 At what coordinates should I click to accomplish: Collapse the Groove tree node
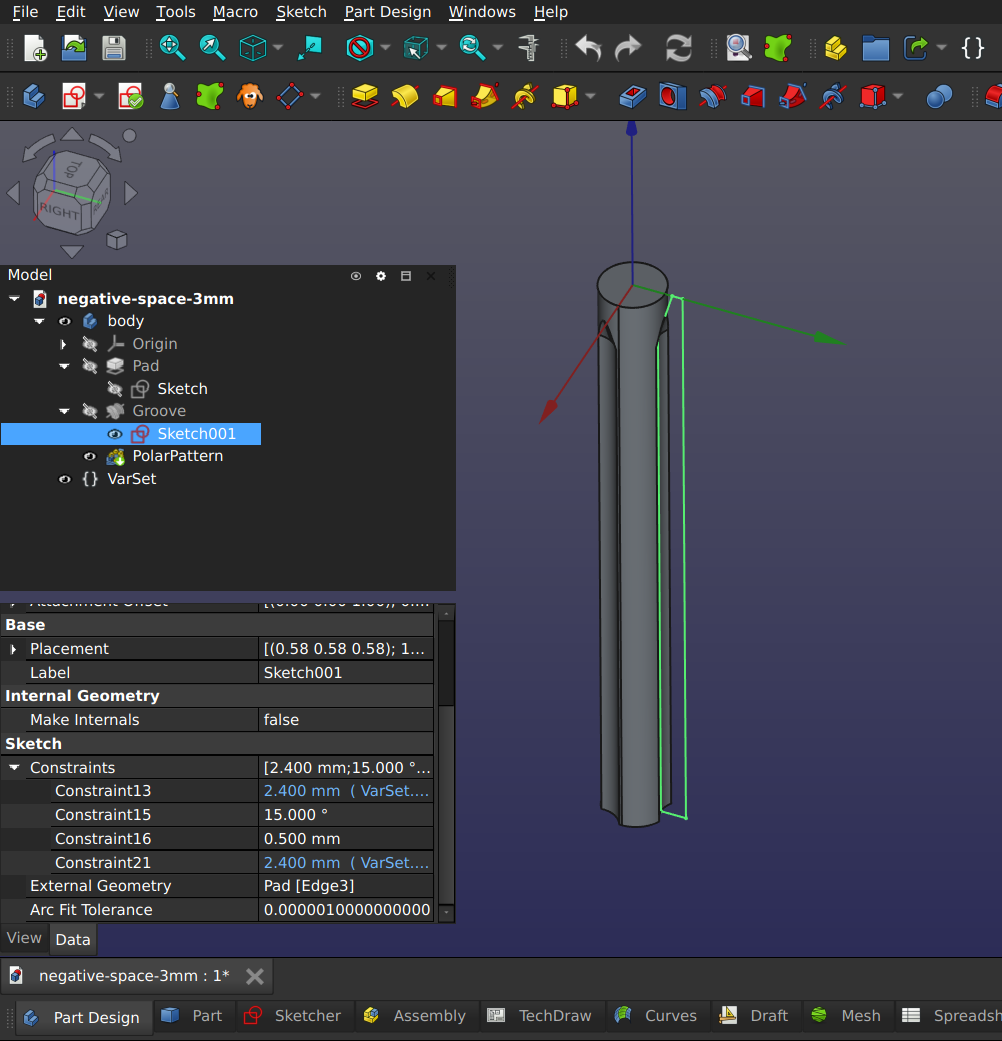(x=64, y=411)
